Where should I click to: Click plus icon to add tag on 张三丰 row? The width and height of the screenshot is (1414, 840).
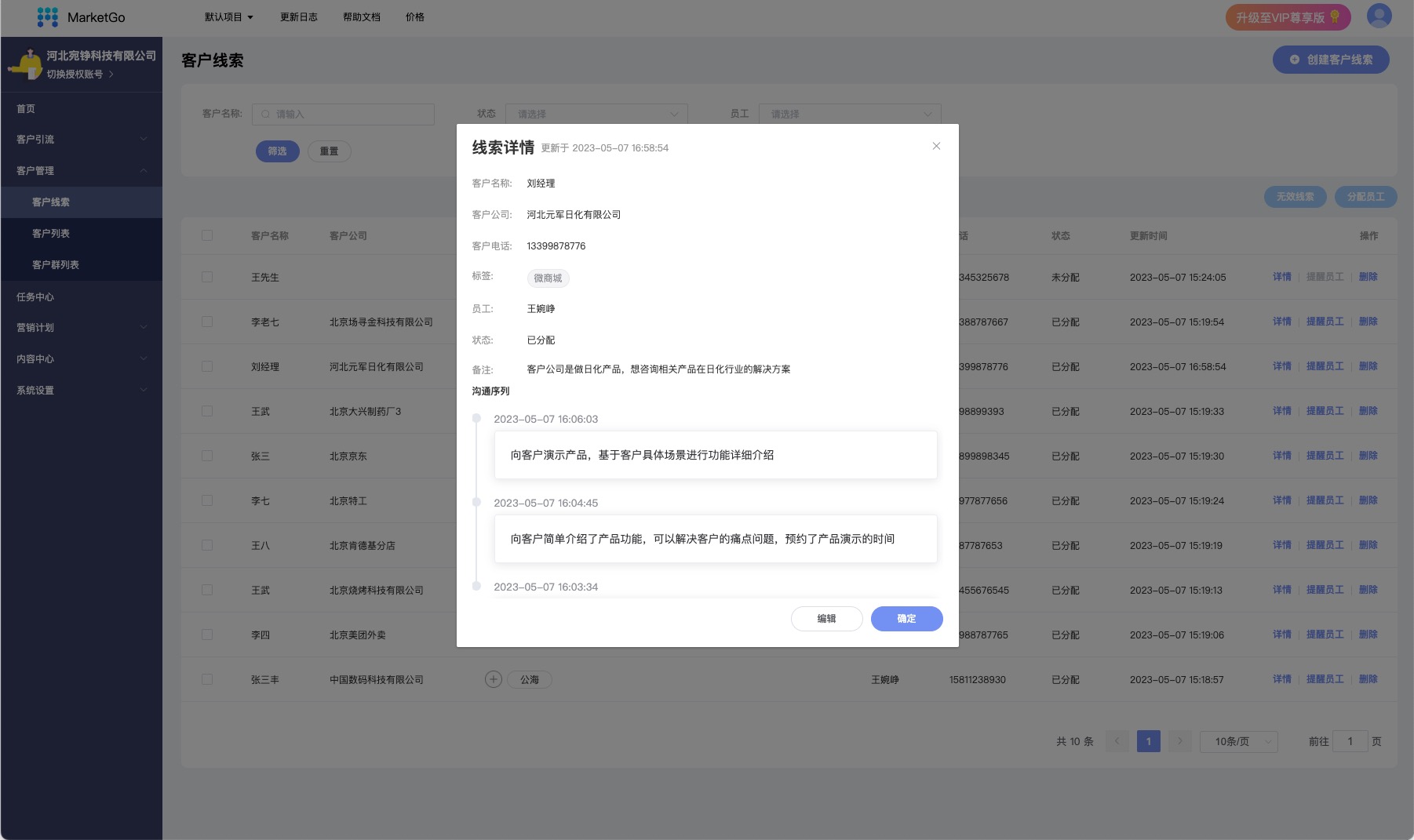[493, 679]
